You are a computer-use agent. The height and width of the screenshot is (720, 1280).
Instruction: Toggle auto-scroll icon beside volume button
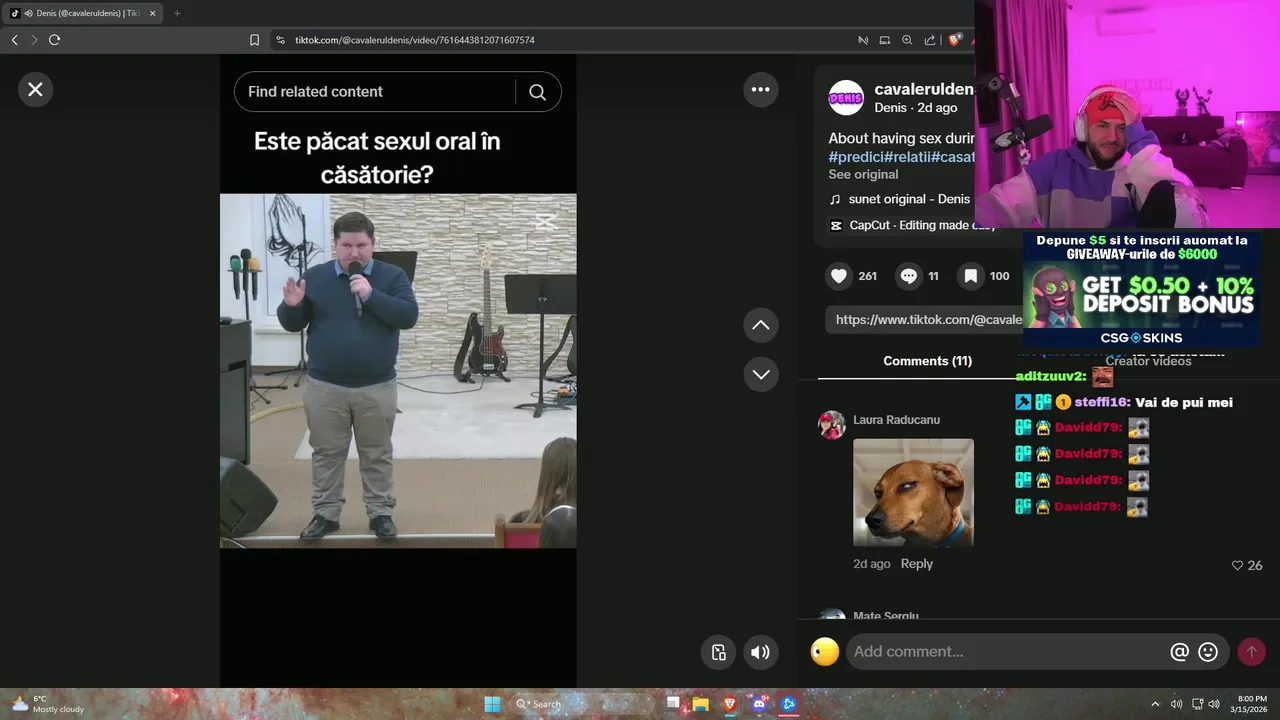(x=718, y=653)
